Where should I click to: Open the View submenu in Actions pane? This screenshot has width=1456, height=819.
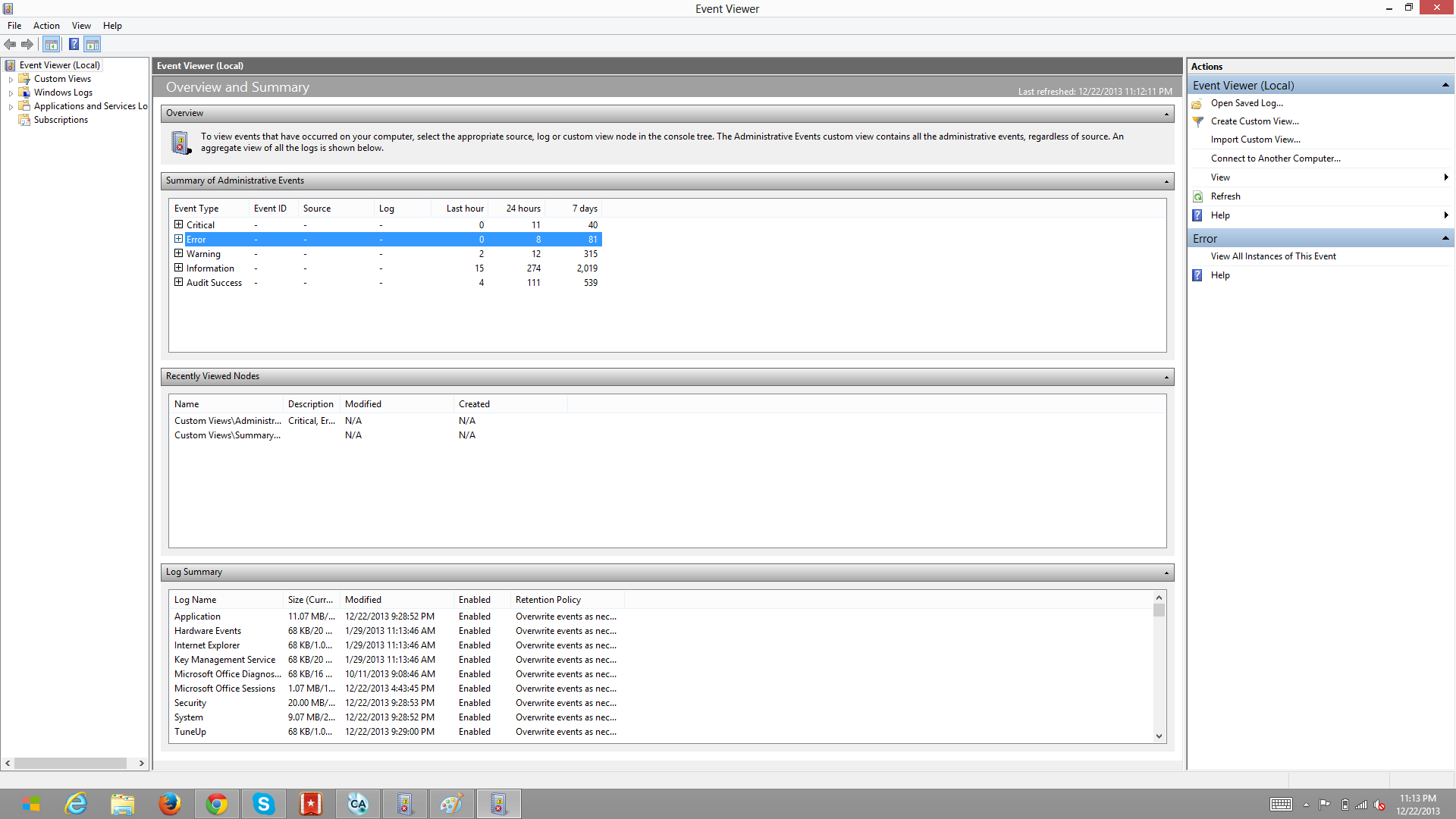(1321, 177)
